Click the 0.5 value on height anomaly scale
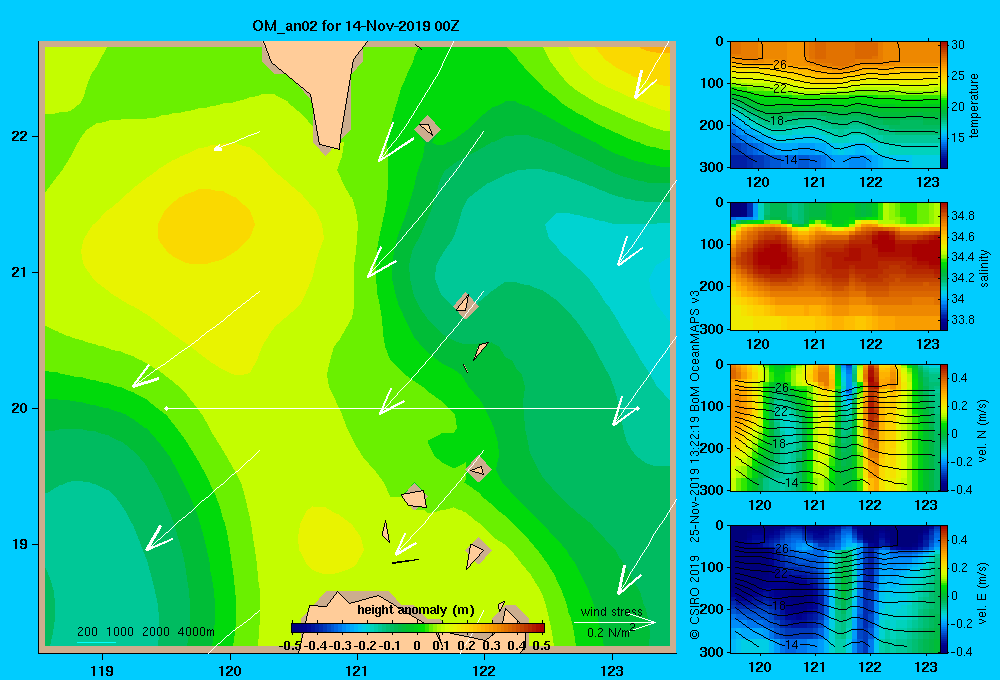 tap(541, 646)
